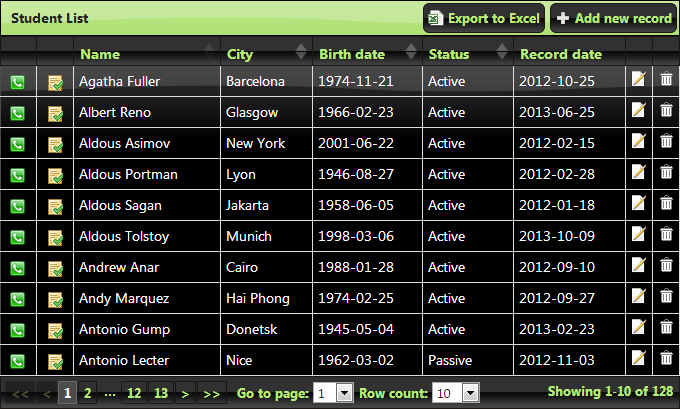Edit the Antonio Lecter record

point(638,358)
